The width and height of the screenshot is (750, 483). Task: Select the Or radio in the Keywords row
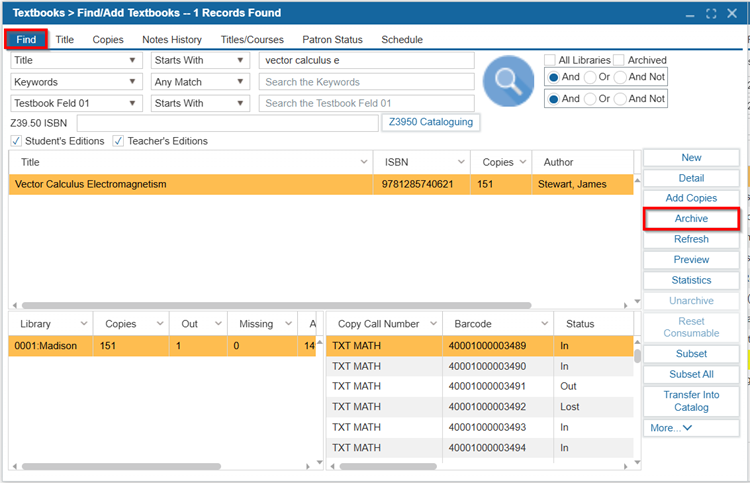coord(590,77)
